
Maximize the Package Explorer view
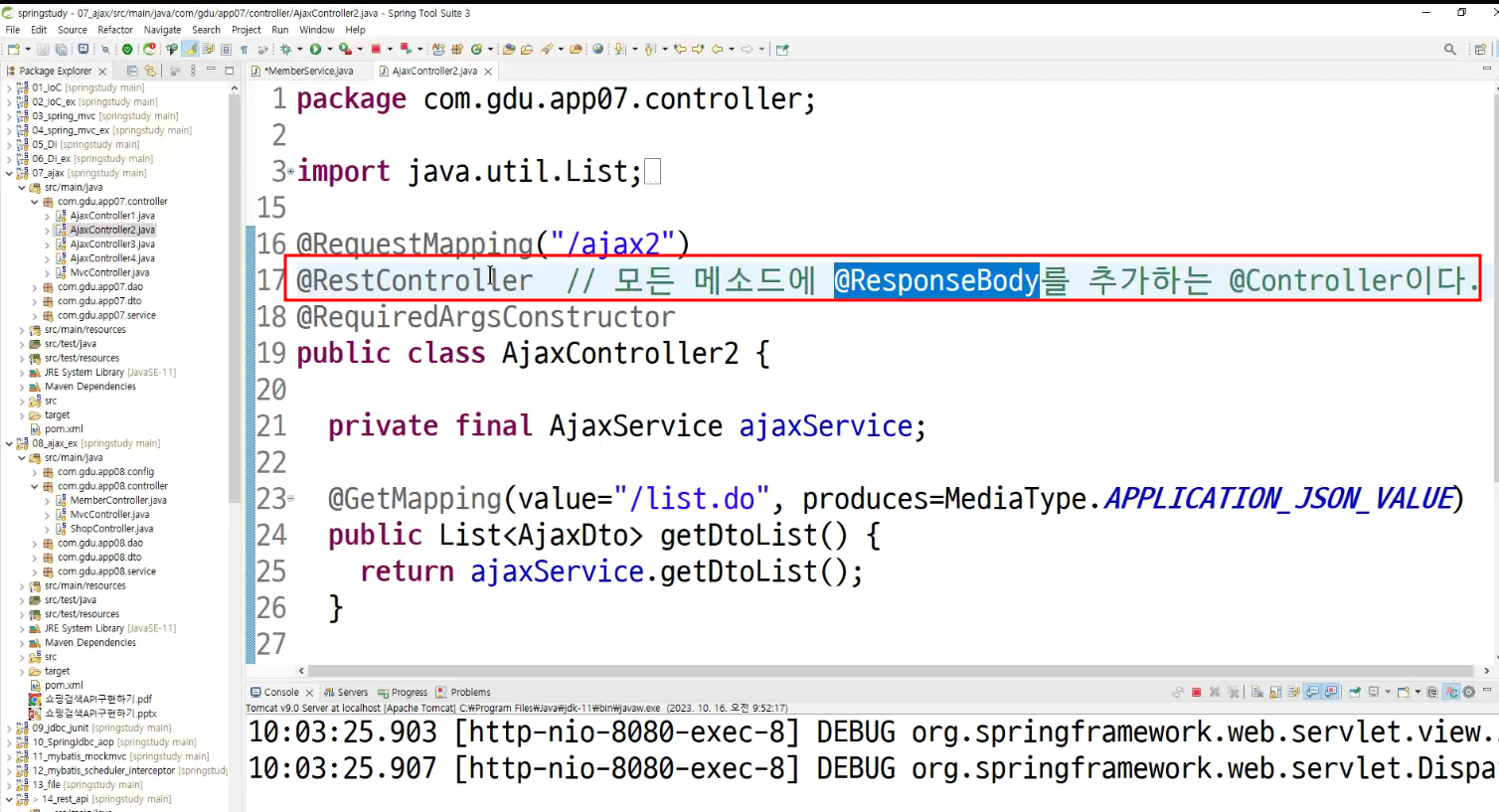(230, 71)
